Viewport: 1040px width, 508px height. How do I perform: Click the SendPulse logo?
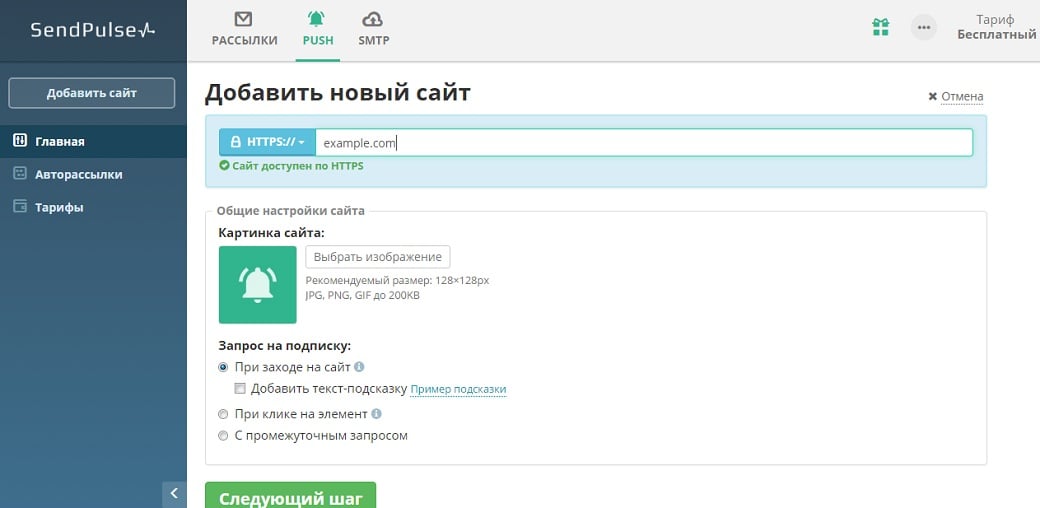(92, 30)
